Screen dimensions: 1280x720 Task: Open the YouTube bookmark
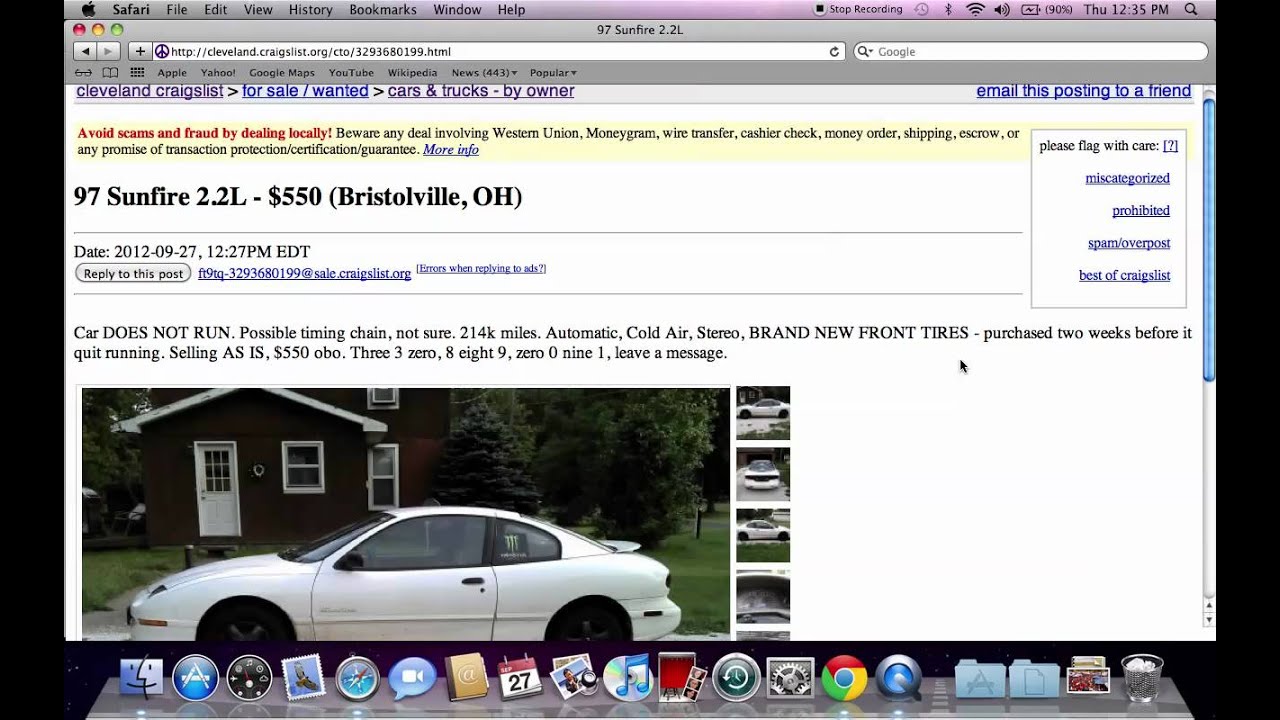click(351, 72)
